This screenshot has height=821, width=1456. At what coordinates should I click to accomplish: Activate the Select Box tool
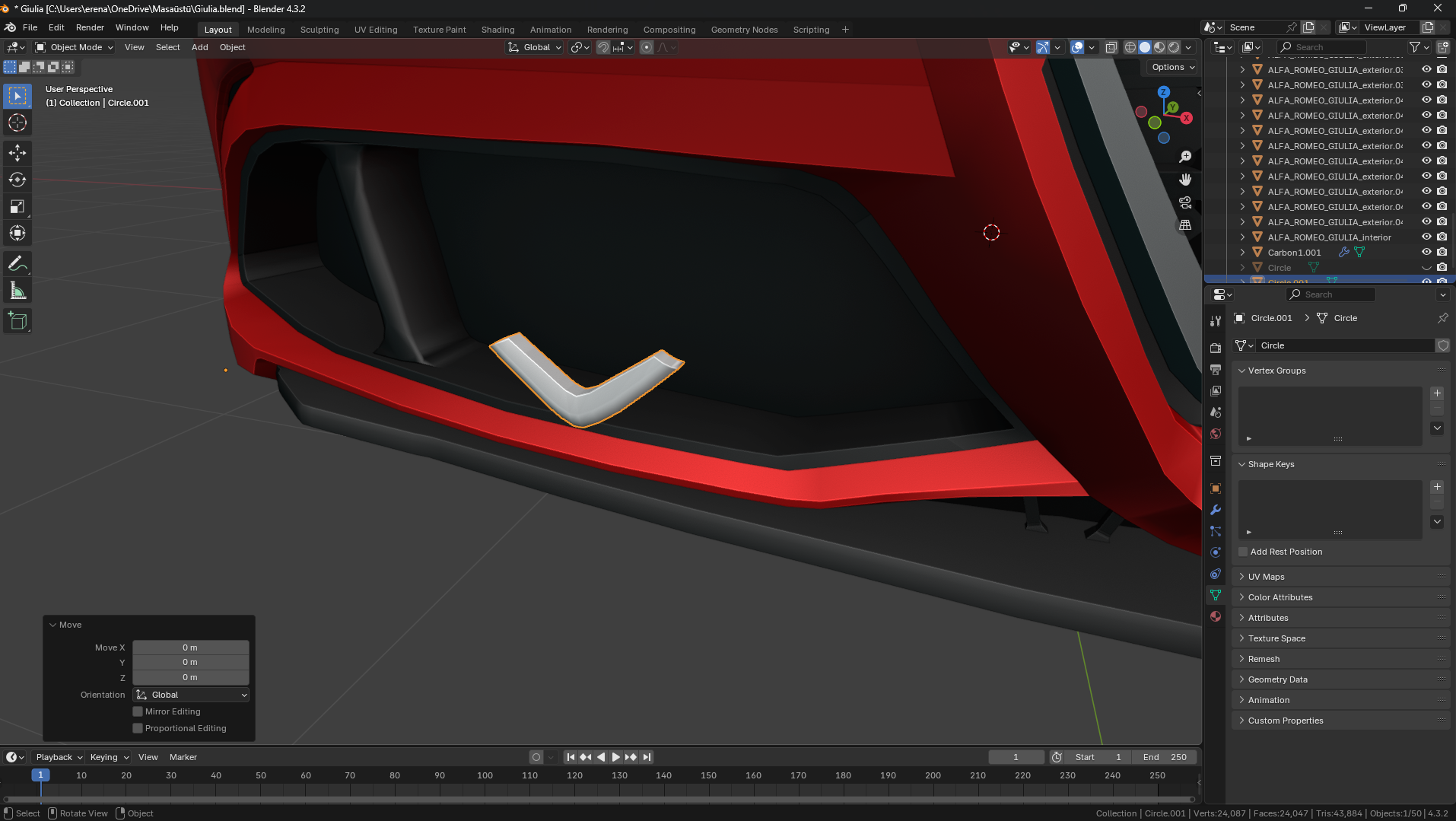click(17, 96)
